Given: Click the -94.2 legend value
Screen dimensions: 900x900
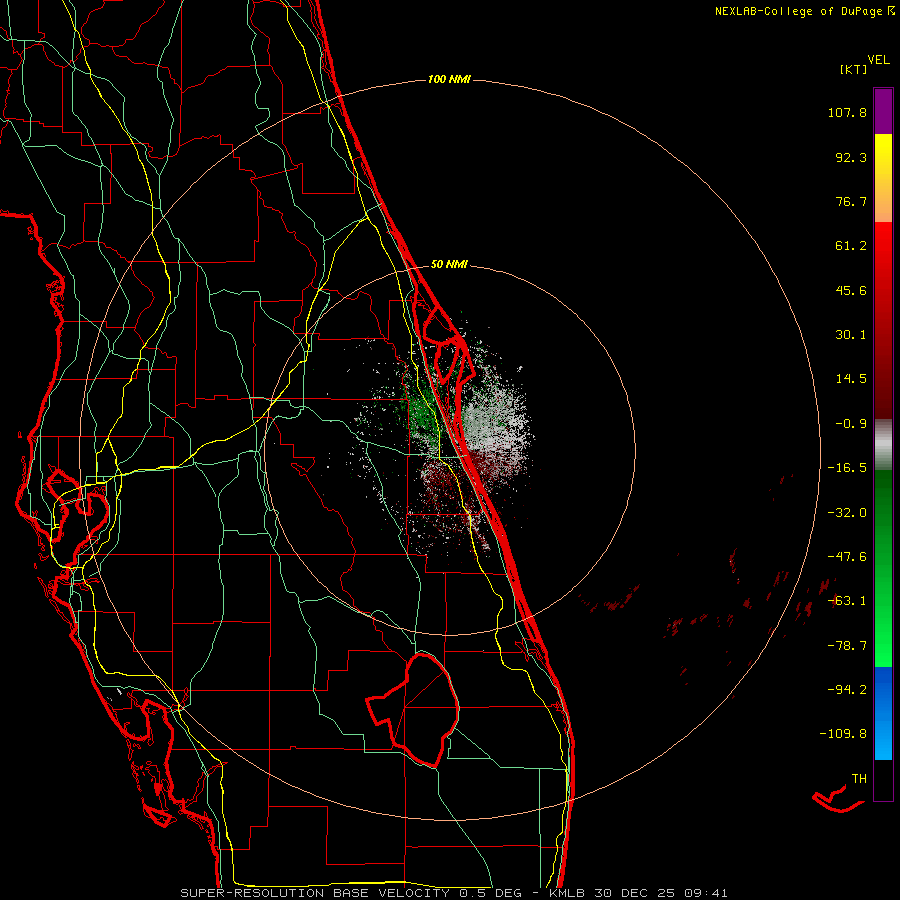Looking at the screenshot, I should (847, 690).
